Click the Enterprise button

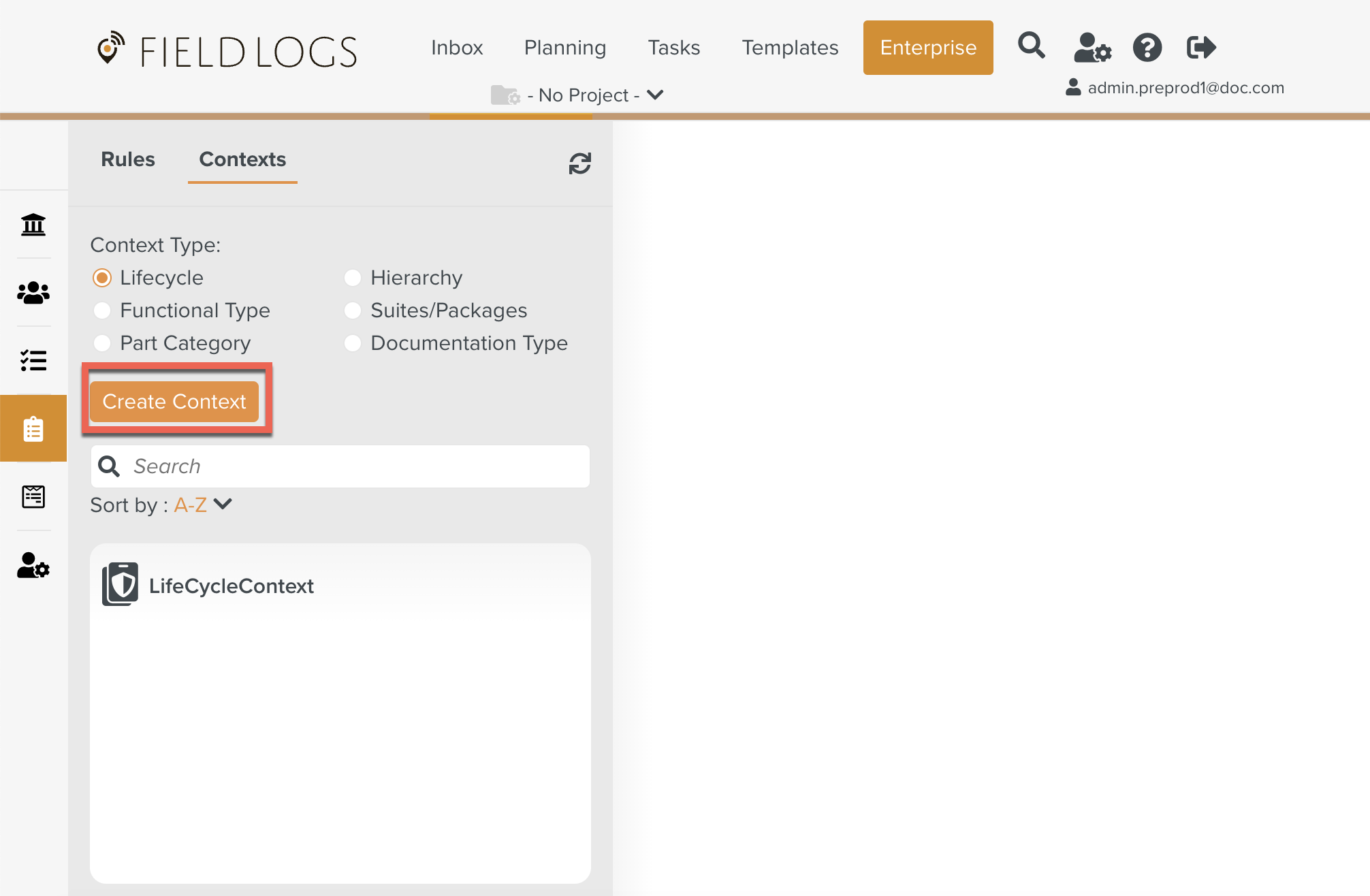coord(927,48)
